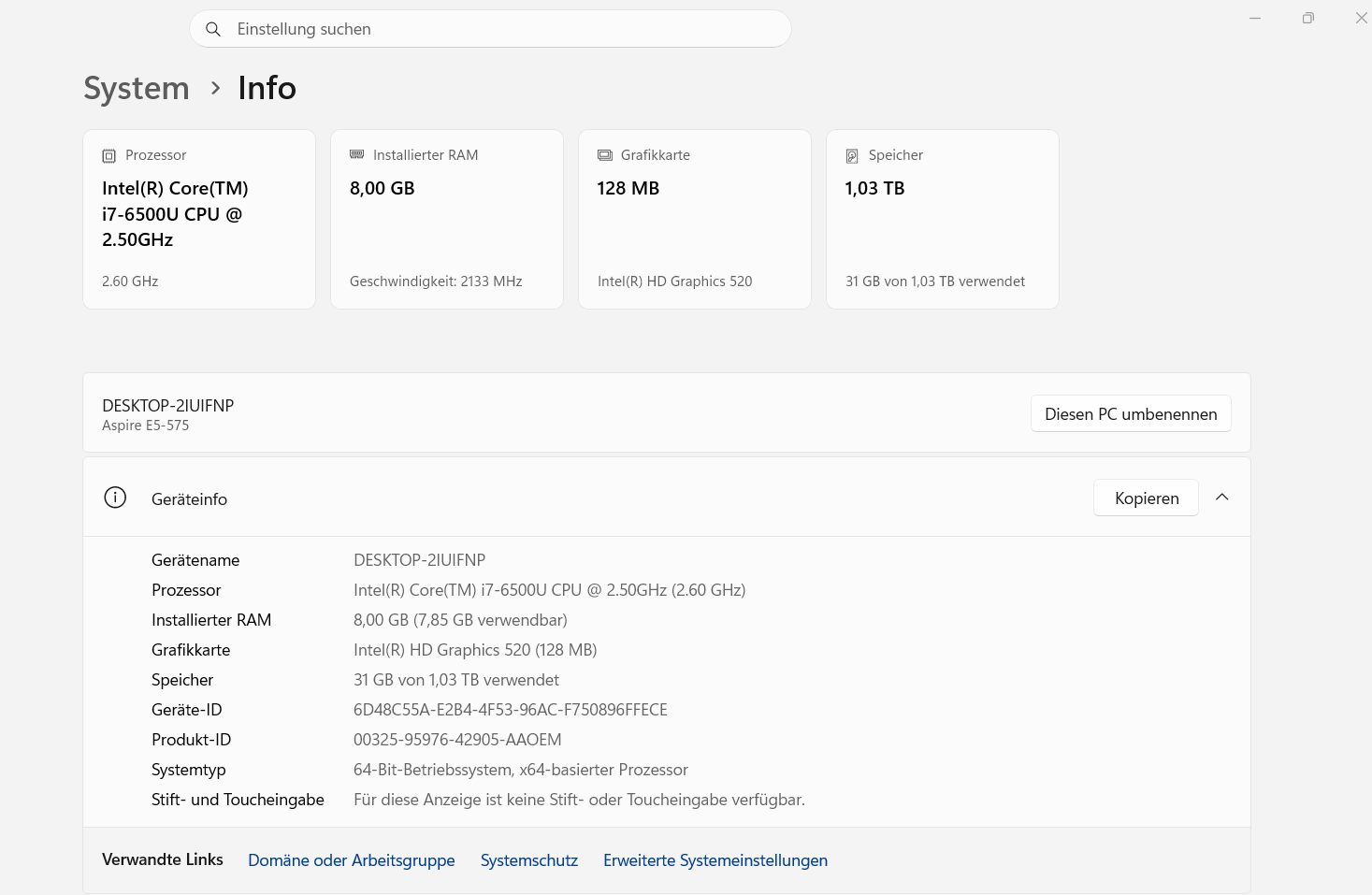
Task: Click the Installierter RAM memory icon
Action: click(x=356, y=154)
